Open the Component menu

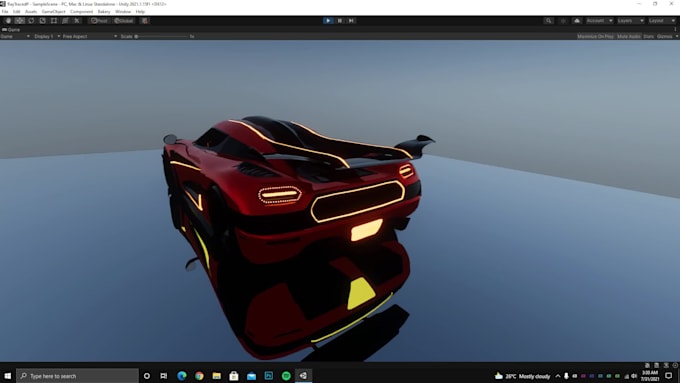click(82, 11)
